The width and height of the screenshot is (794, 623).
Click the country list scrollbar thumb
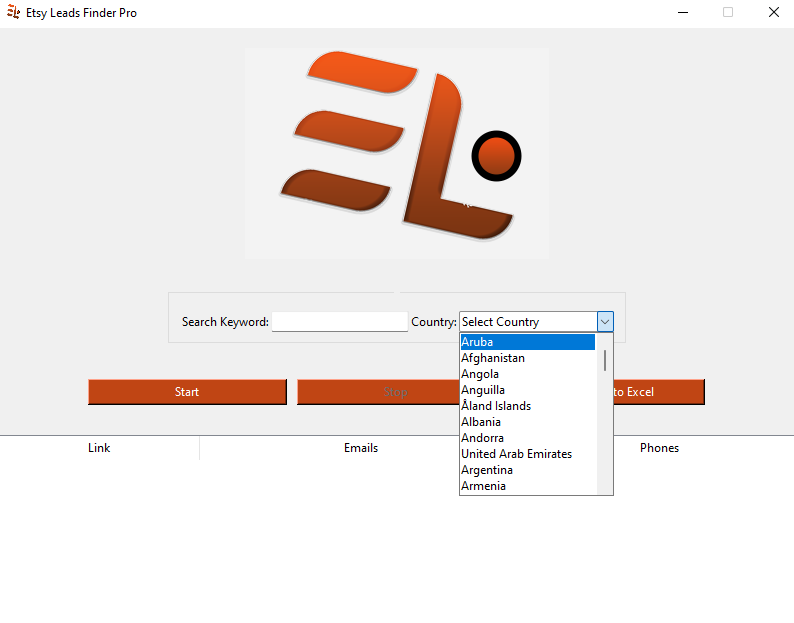(605, 361)
